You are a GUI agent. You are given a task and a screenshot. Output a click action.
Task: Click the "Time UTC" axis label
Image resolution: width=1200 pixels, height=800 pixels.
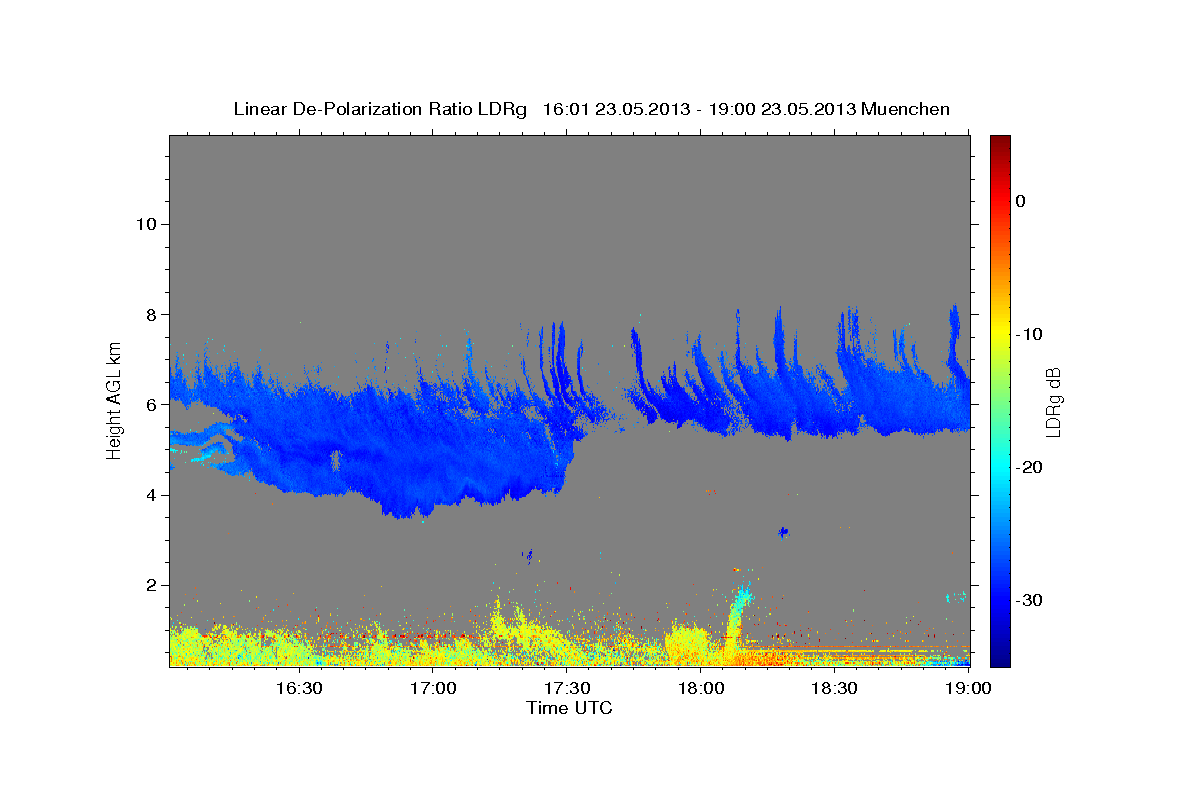(569, 708)
